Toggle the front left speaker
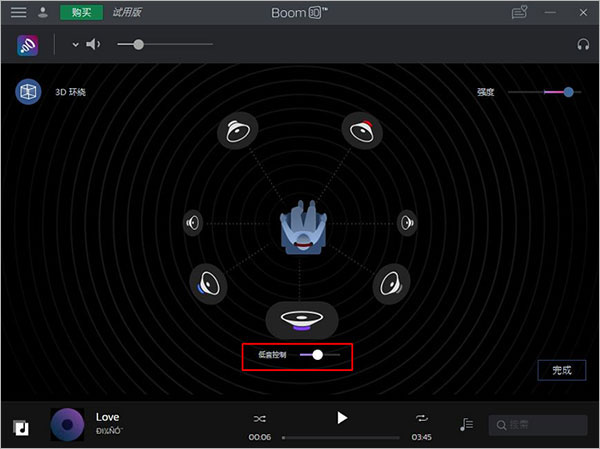 [x=238, y=131]
